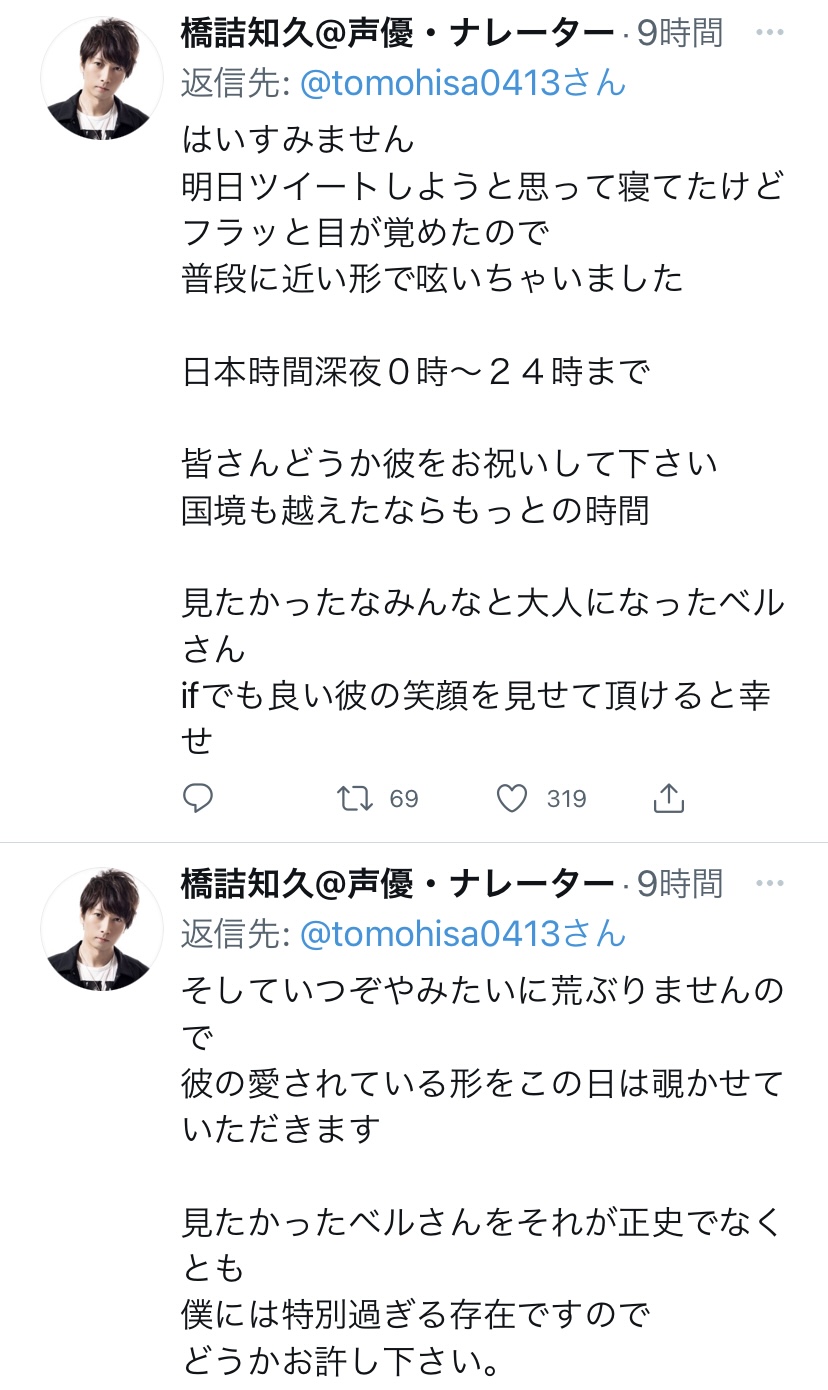The image size is (828, 1390).
Task: Tap the reply speech bubble icon
Action: pos(198,798)
